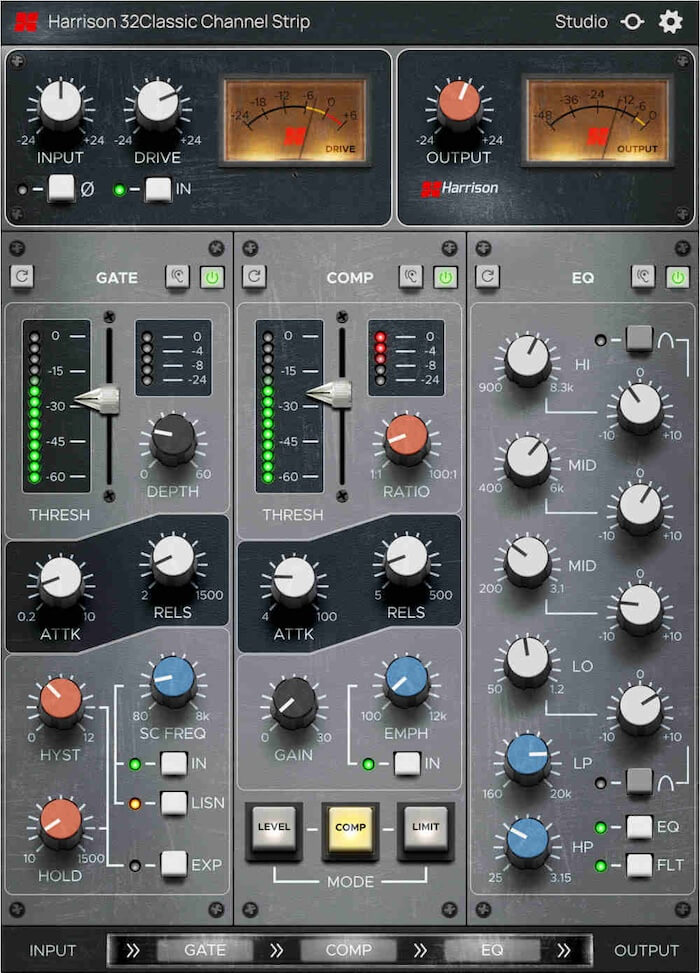Click the COMP section listen ear icon

410,276
